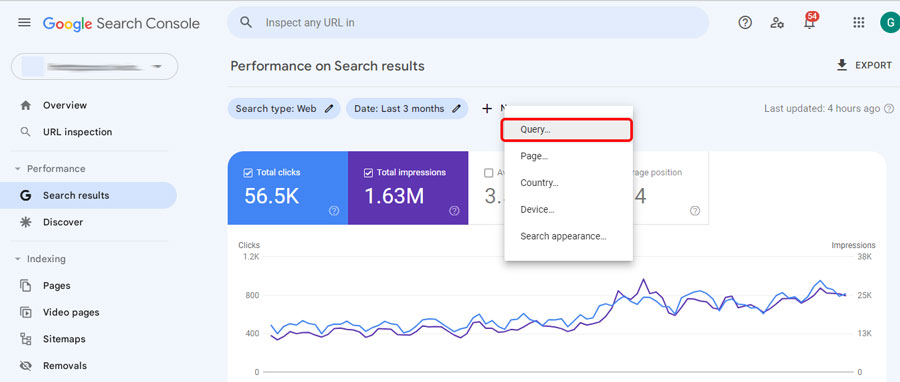Open the URL inspection page
The image size is (900, 382).
(x=77, y=132)
